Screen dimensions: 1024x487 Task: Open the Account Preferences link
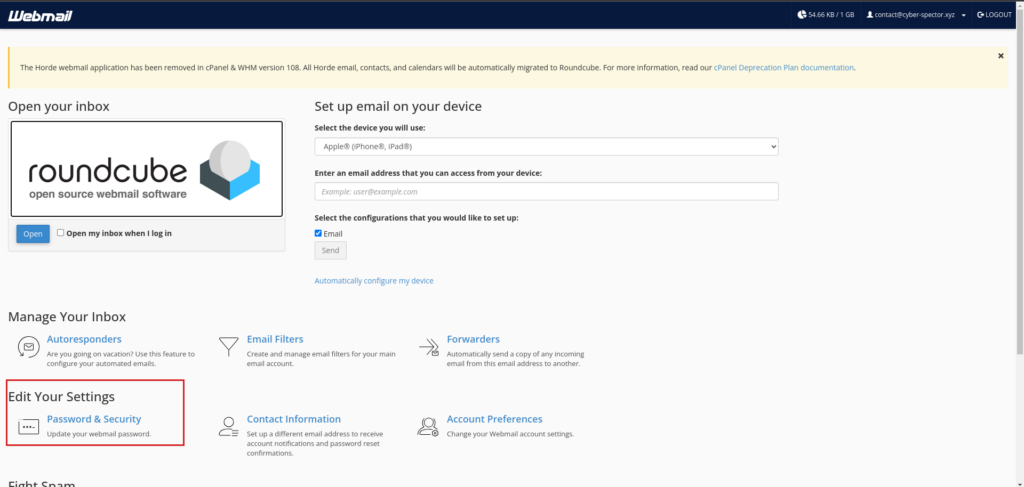tap(494, 419)
